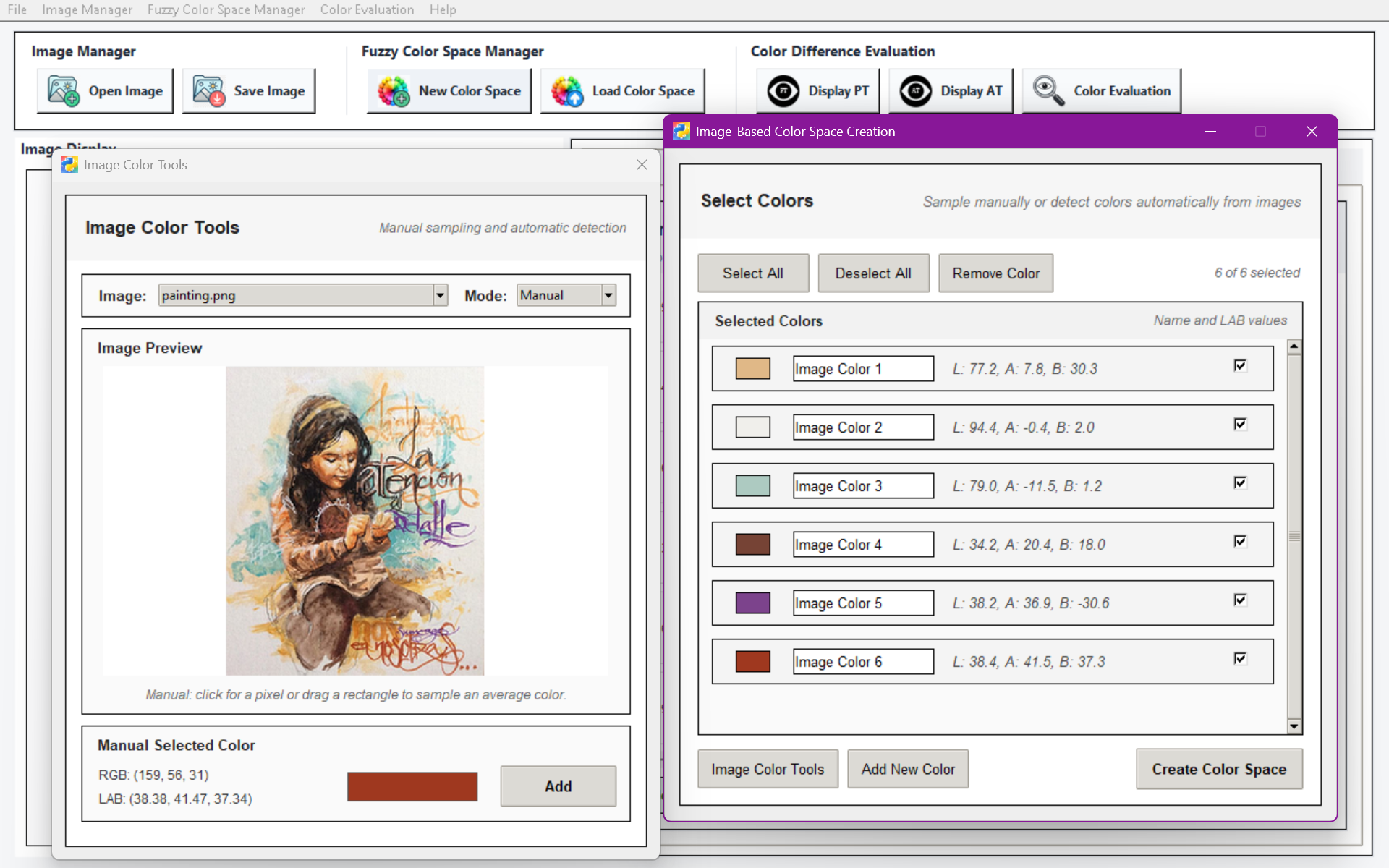This screenshot has height=868, width=1389.
Task: Open the Fuzzy Color Space Manager menu
Action: (226, 9)
